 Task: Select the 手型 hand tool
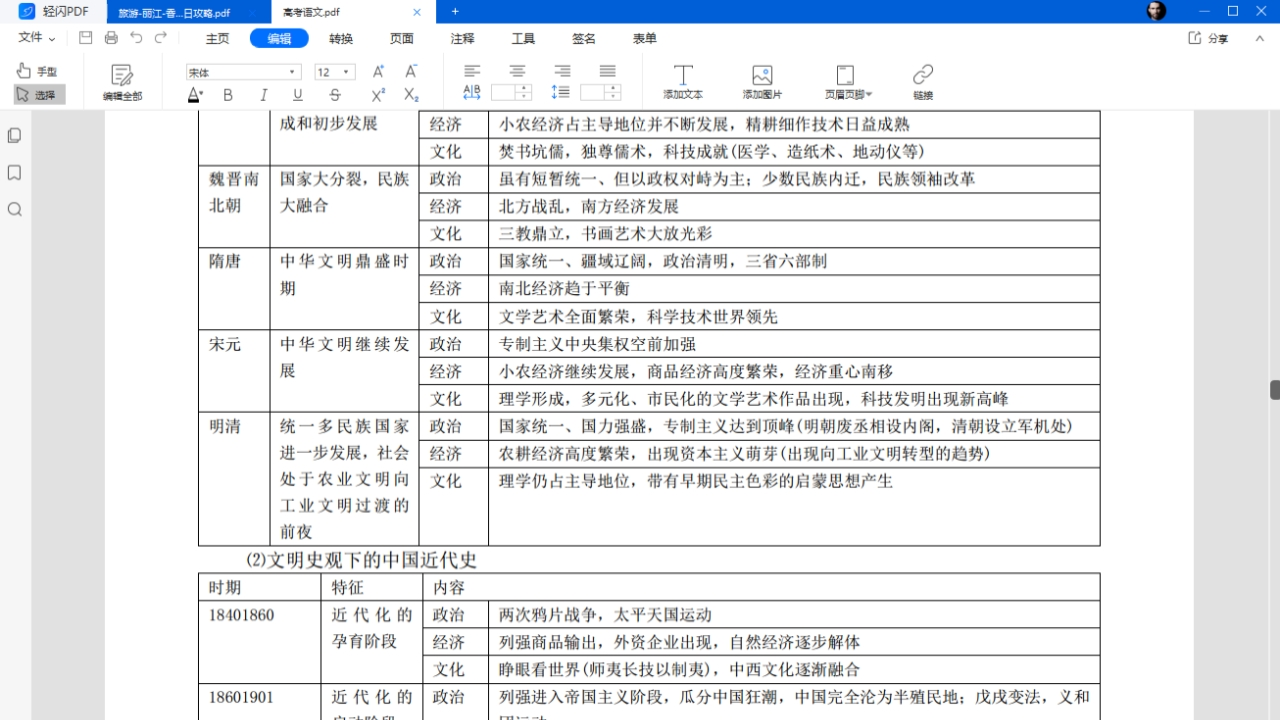38,71
